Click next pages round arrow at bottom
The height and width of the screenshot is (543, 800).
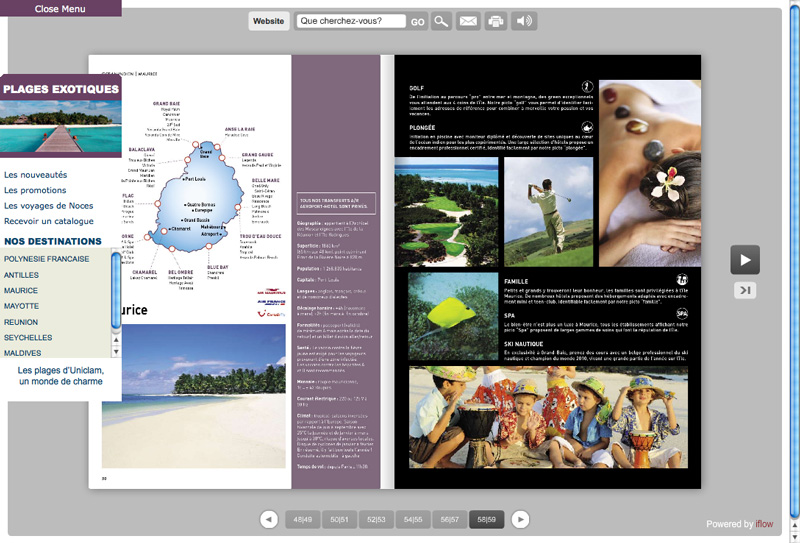pos(520,520)
